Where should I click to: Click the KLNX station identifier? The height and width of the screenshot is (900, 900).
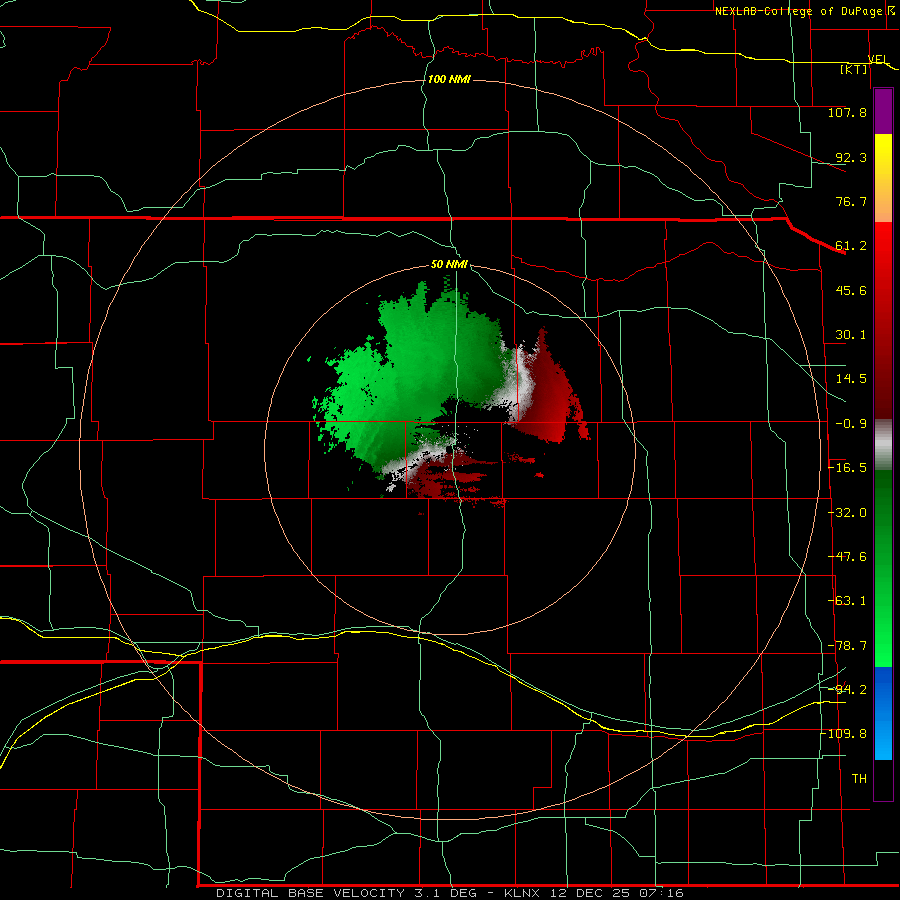(522, 893)
